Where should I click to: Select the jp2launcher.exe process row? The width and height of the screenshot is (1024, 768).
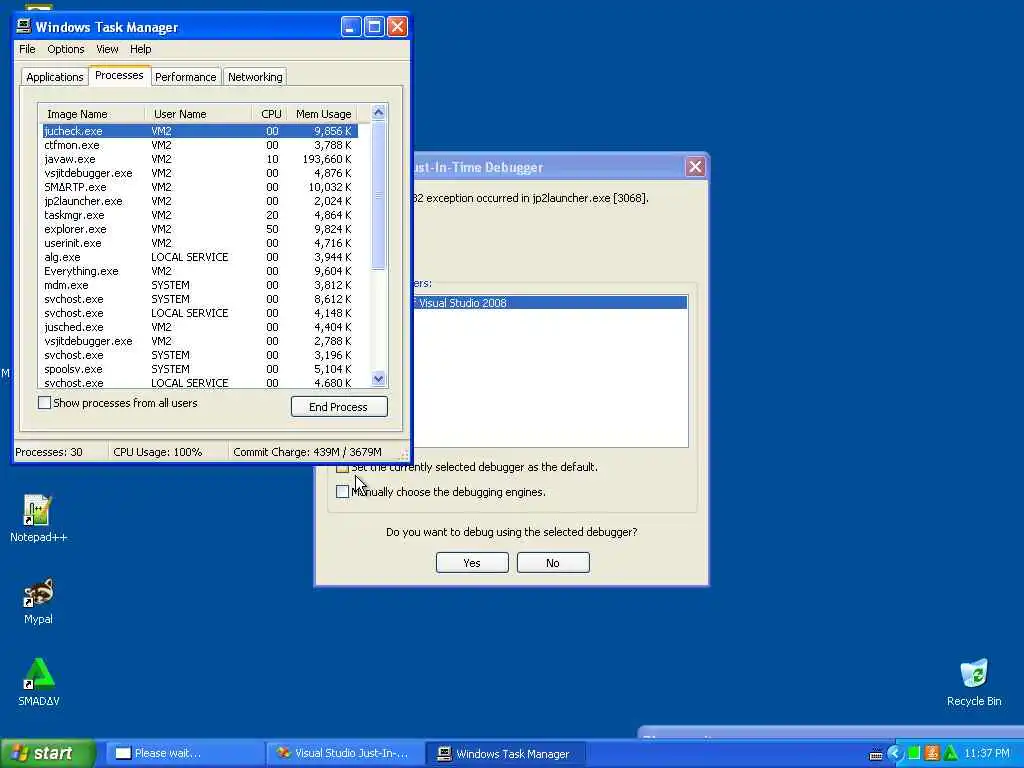(199, 201)
